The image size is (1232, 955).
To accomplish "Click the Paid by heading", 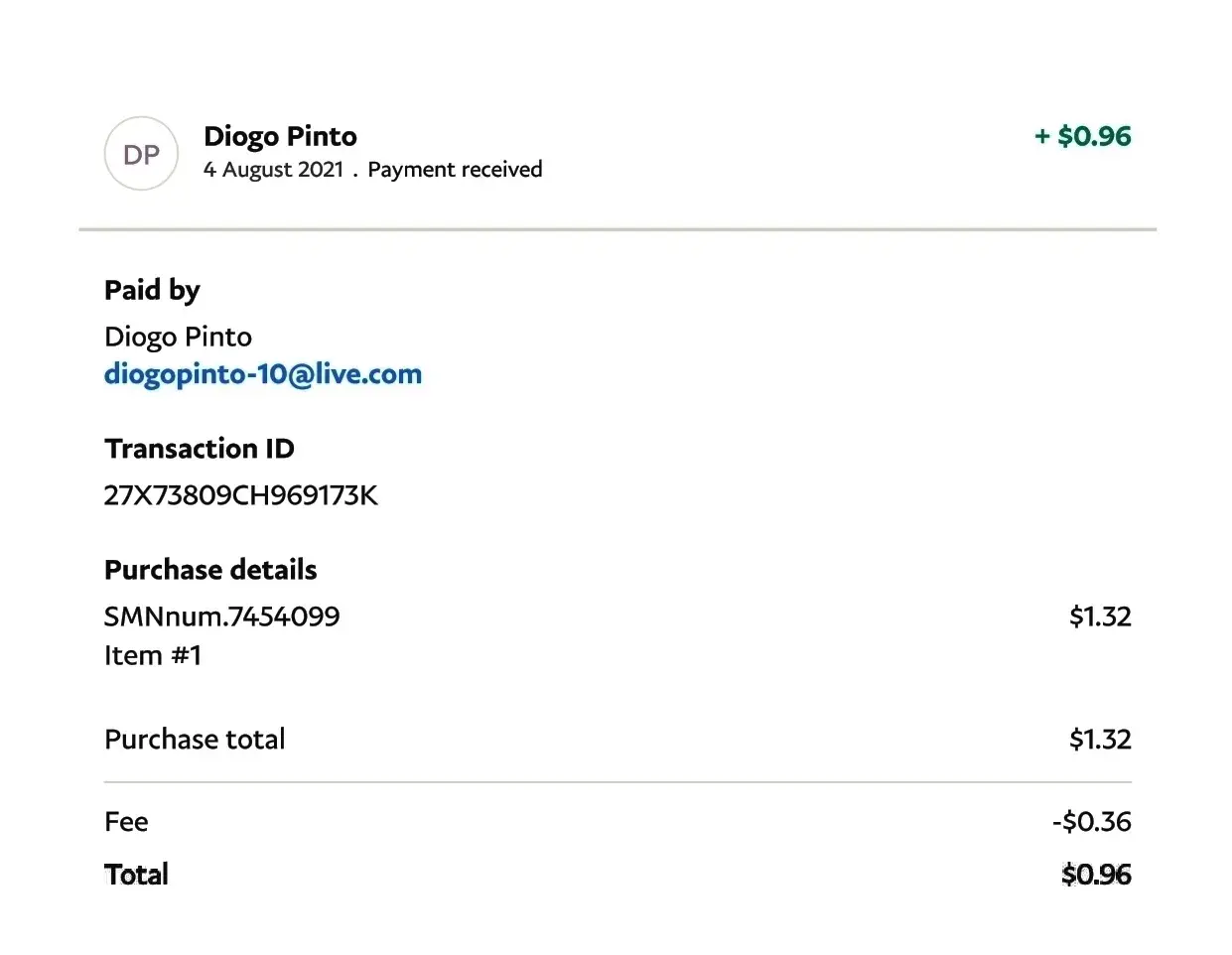I will (x=152, y=290).
